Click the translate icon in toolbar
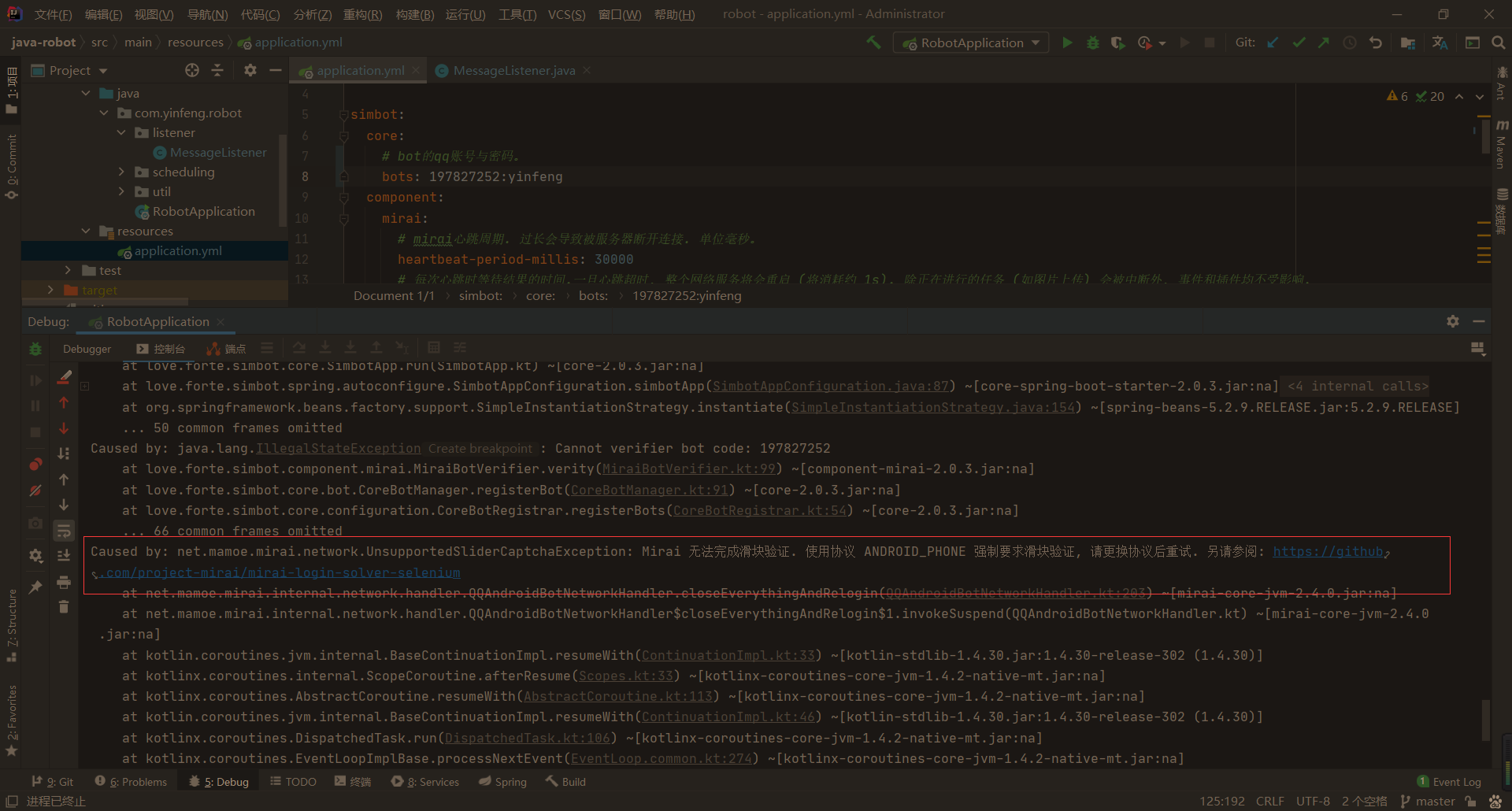This screenshot has width=1512, height=811. [1440, 43]
